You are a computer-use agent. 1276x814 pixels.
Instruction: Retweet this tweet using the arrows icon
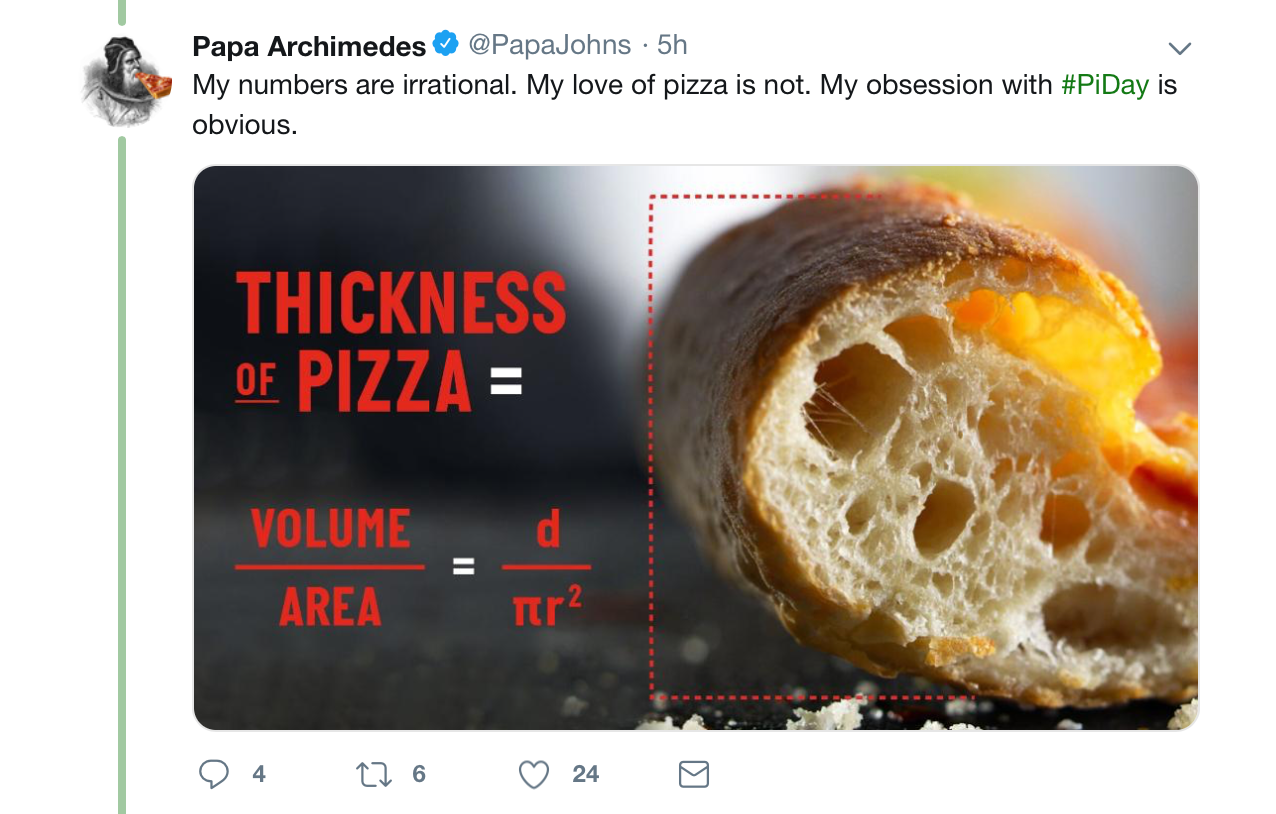point(375,774)
